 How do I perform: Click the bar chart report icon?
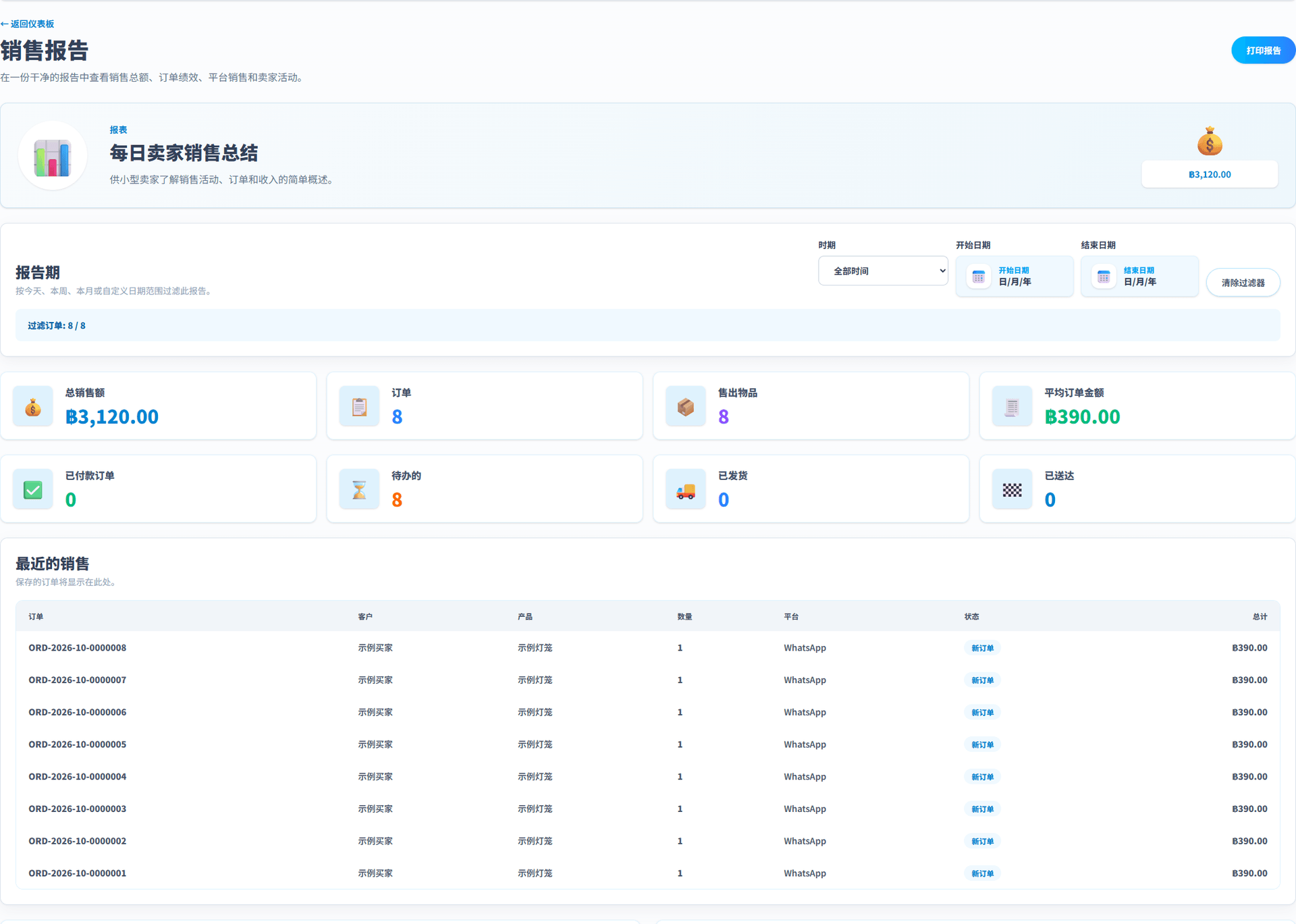click(x=53, y=157)
